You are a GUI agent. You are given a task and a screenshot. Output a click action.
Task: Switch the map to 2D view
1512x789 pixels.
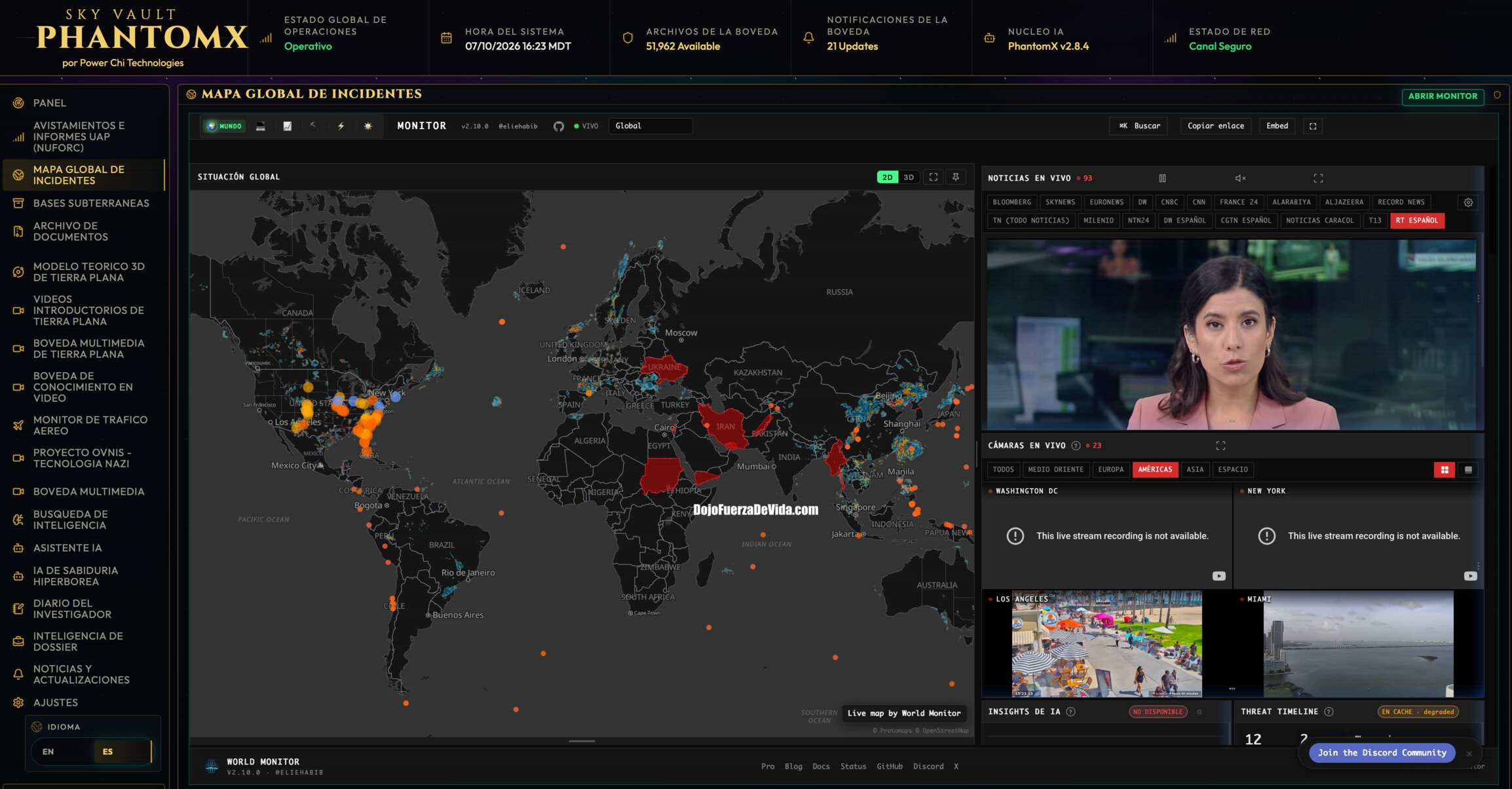pos(887,178)
